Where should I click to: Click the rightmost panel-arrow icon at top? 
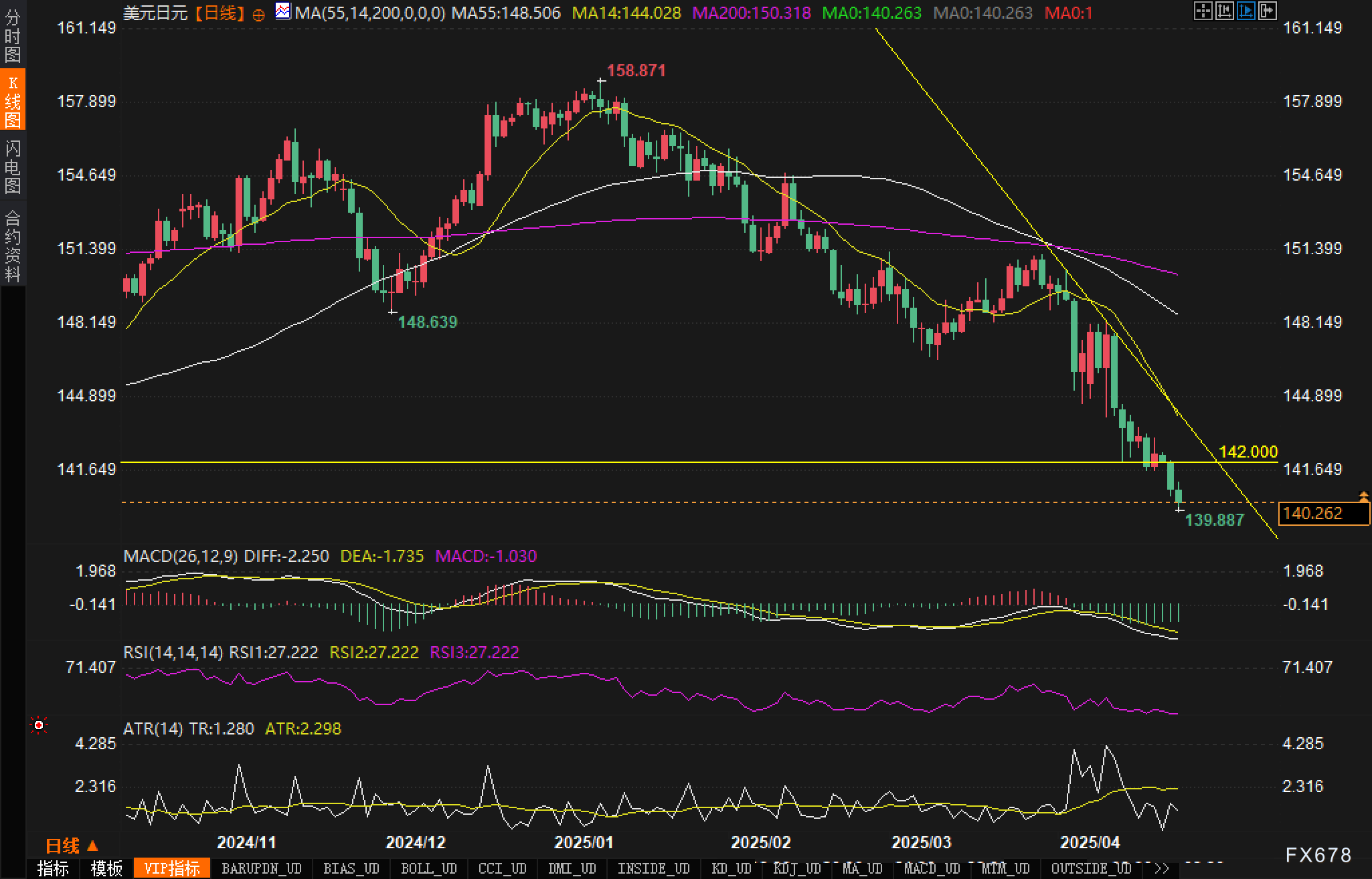[x=1267, y=11]
